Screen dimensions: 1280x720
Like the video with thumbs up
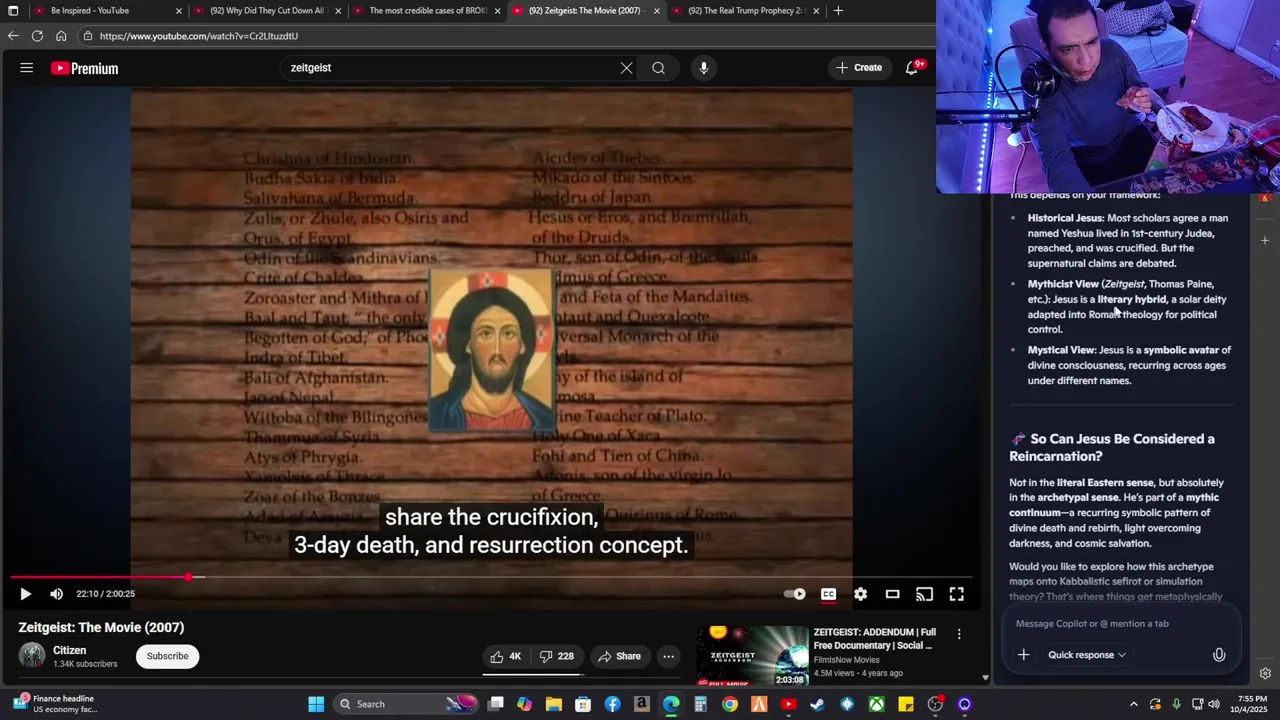(x=506, y=656)
